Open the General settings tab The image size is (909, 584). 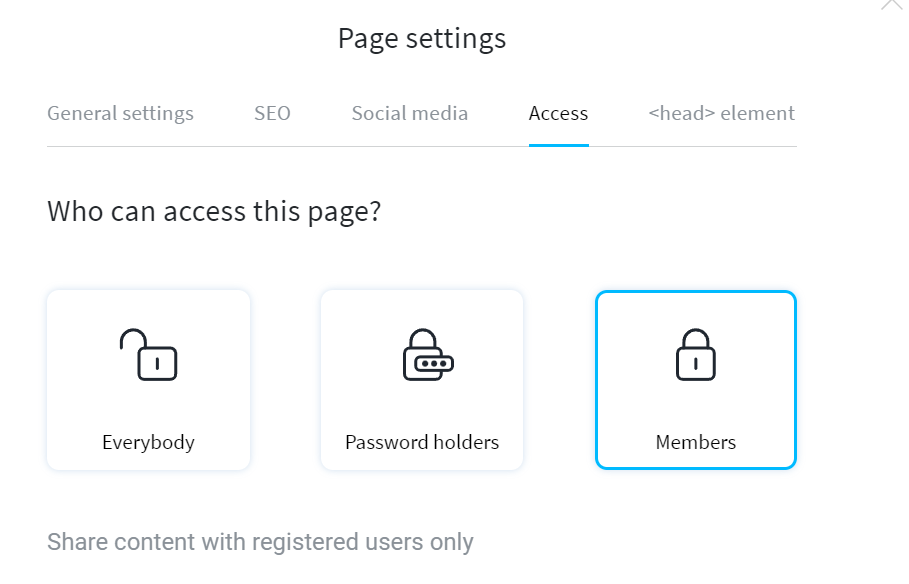click(121, 113)
